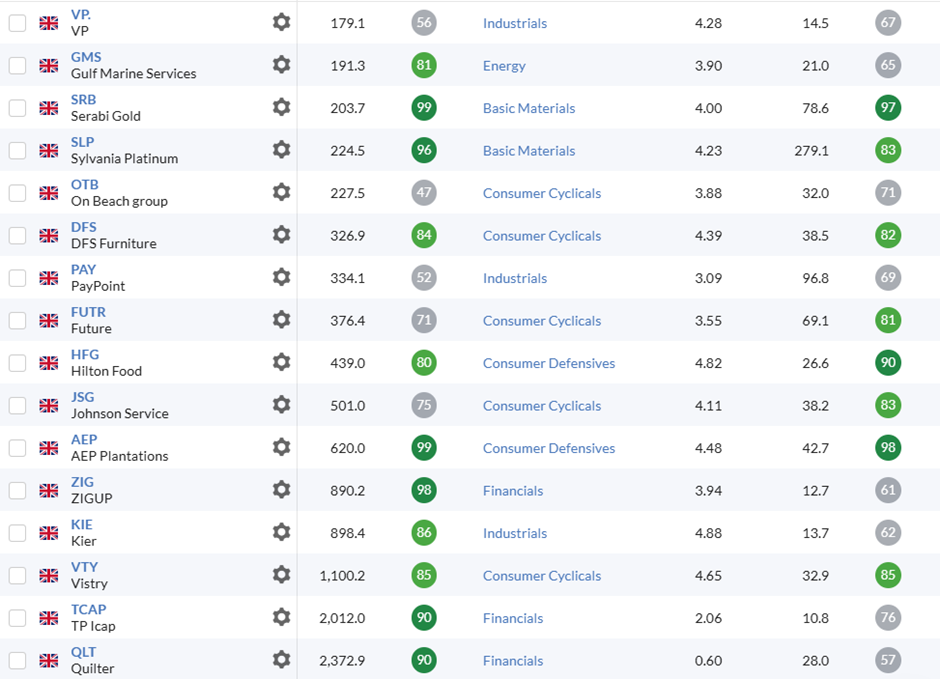Click the grey 47 rank badge for On Beach group
This screenshot has height=679, width=940.
tap(424, 193)
